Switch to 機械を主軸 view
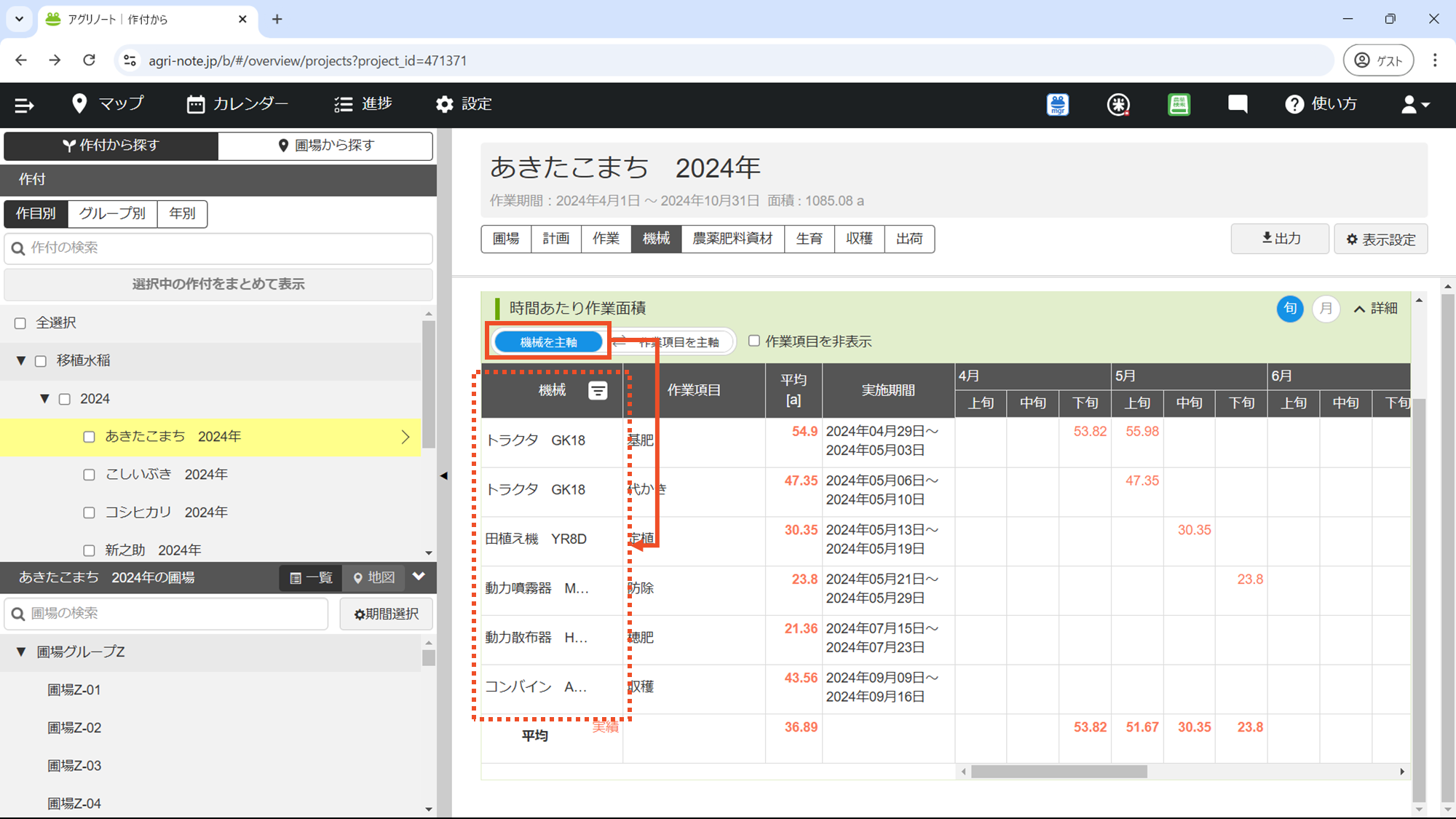The width and height of the screenshot is (1456, 819). pos(548,342)
